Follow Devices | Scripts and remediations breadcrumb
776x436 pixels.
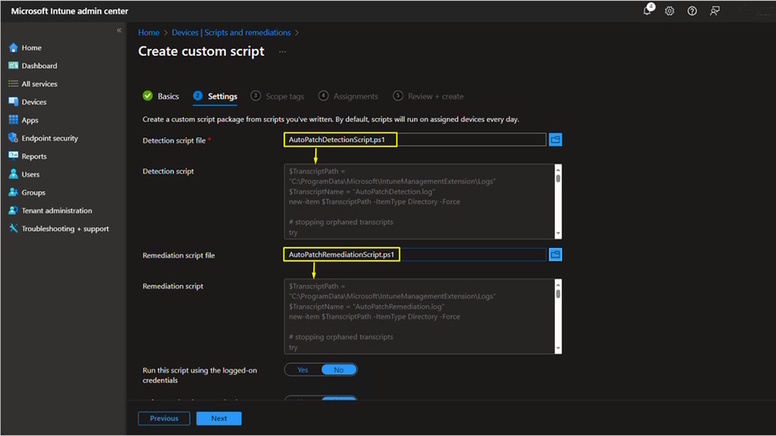pos(231,32)
